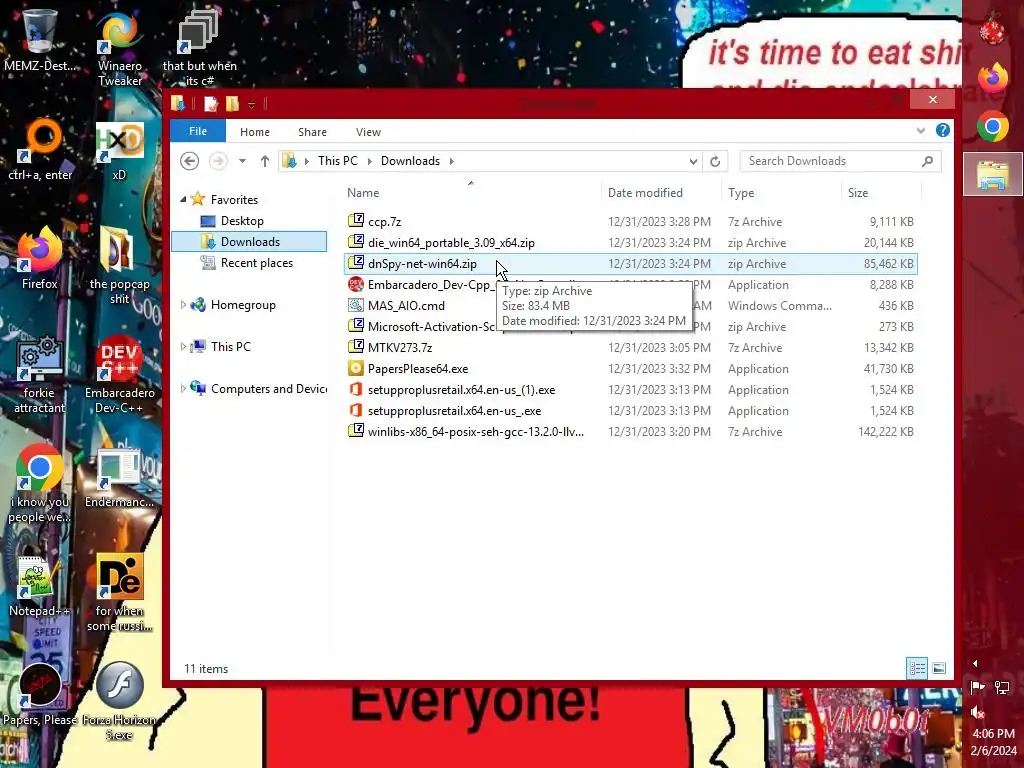The width and height of the screenshot is (1024, 768).
Task: Open the network tray icon
Action: [1002, 687]
